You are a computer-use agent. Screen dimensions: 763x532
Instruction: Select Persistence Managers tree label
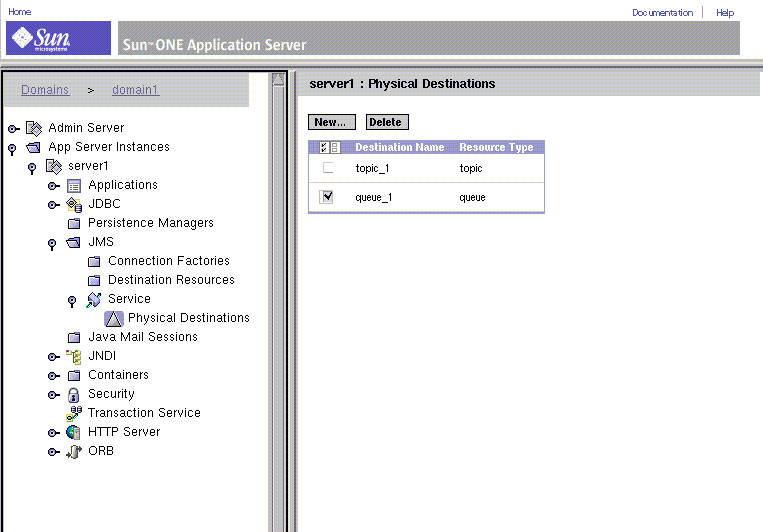(151, 223)
